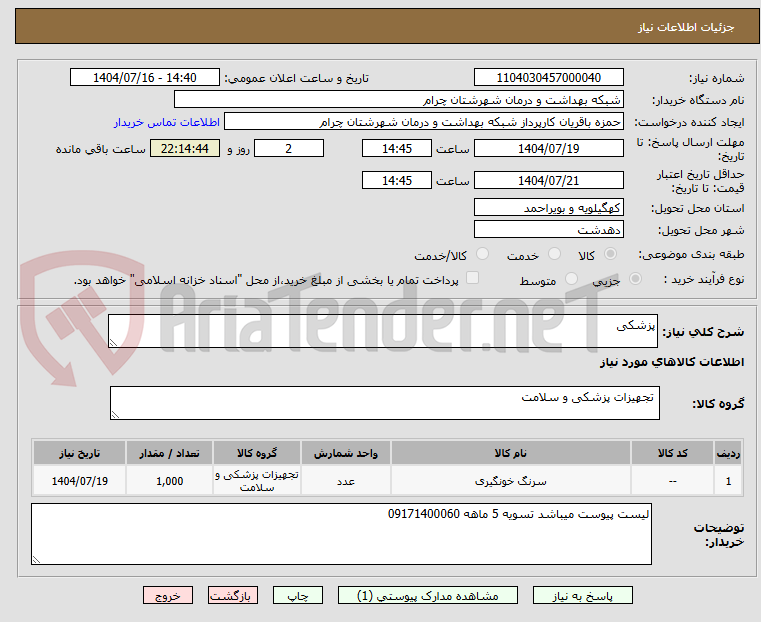Click the table date cell 1404/07/19
Viewport: 761px width, 622px height.
click(80, 481)
